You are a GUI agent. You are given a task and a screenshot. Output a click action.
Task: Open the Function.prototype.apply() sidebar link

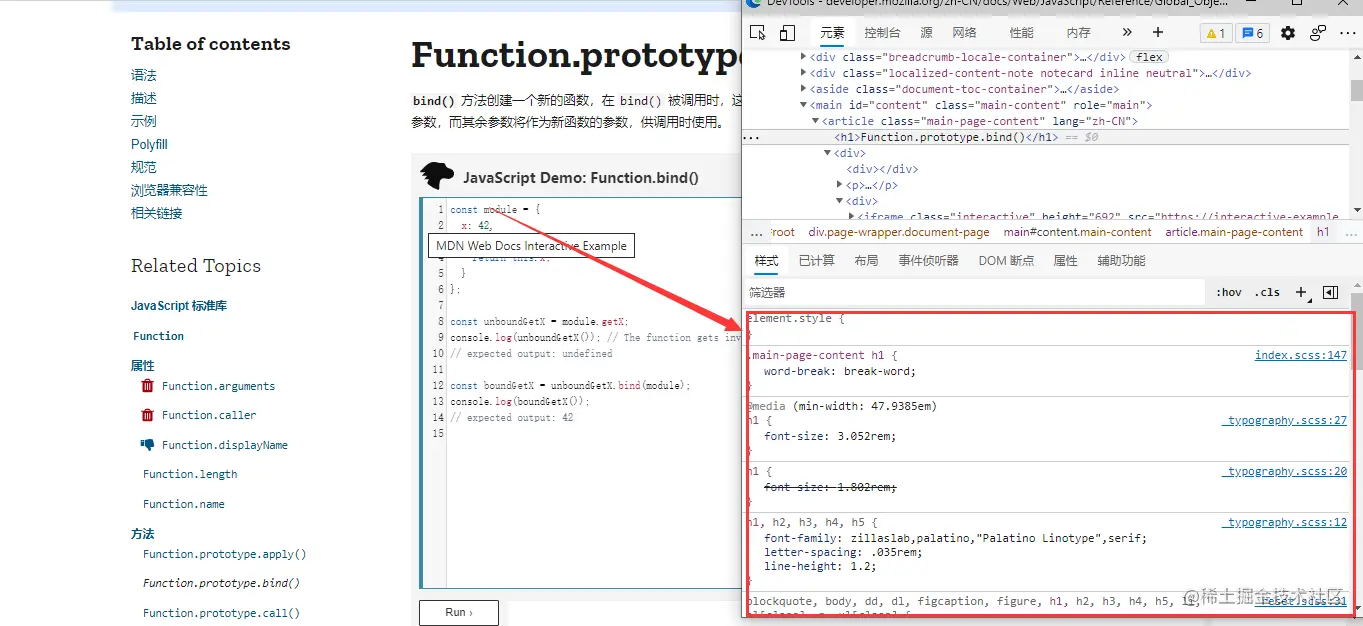point(224,554)
